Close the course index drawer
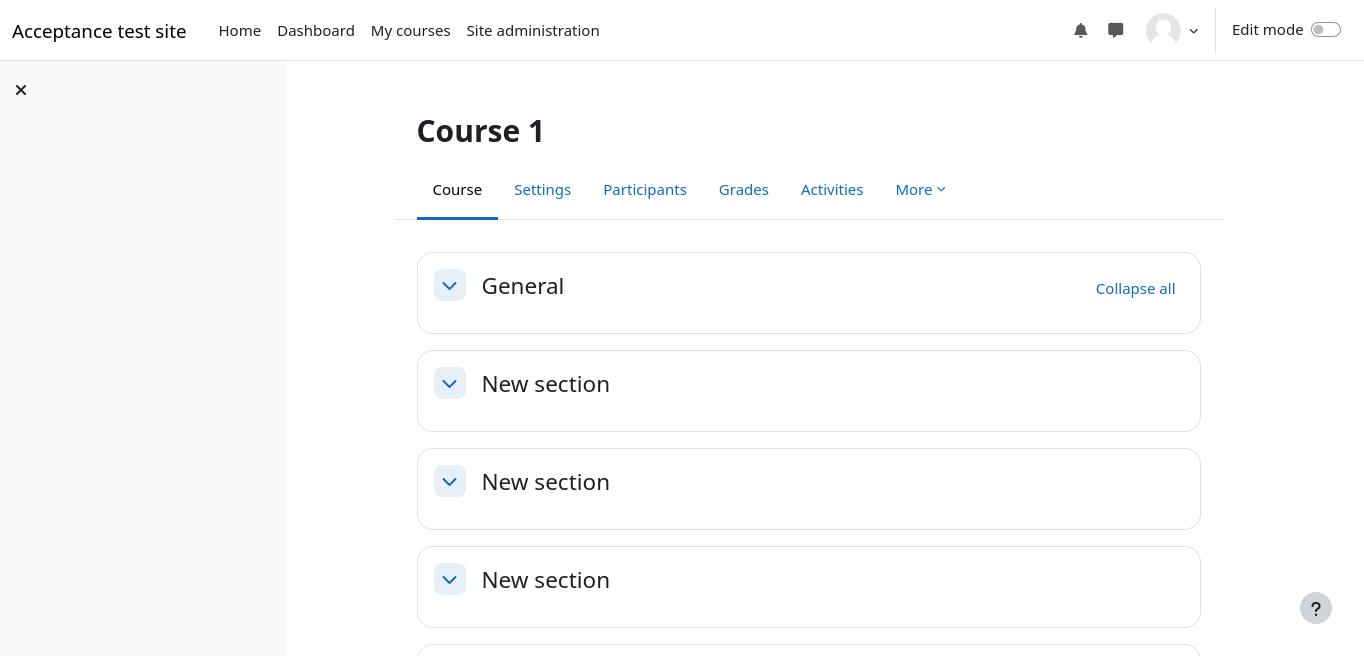Screen dimensions: 1364x656 [21, 90]
